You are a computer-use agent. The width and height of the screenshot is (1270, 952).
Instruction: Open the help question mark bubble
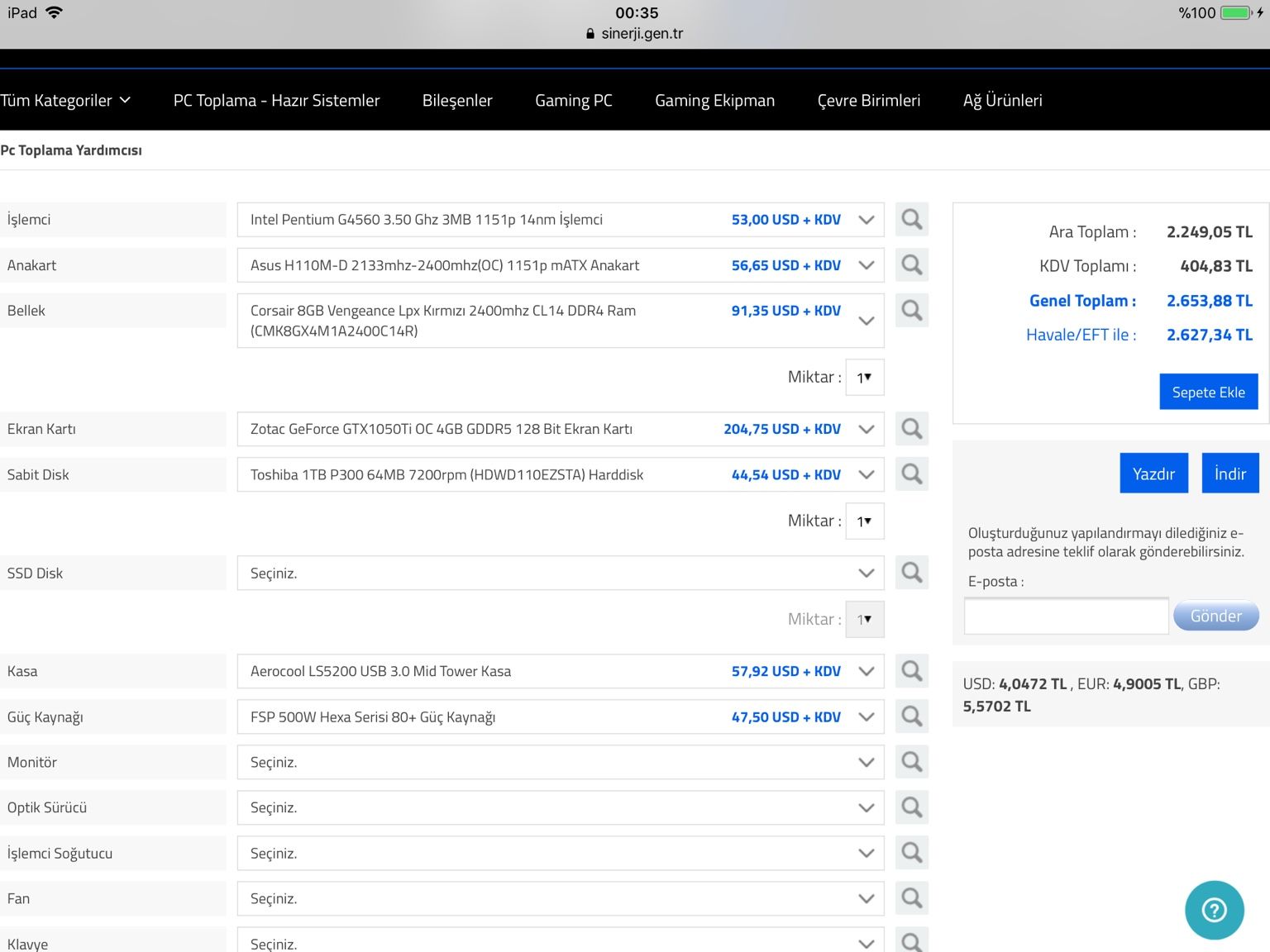coord(1214,910)
